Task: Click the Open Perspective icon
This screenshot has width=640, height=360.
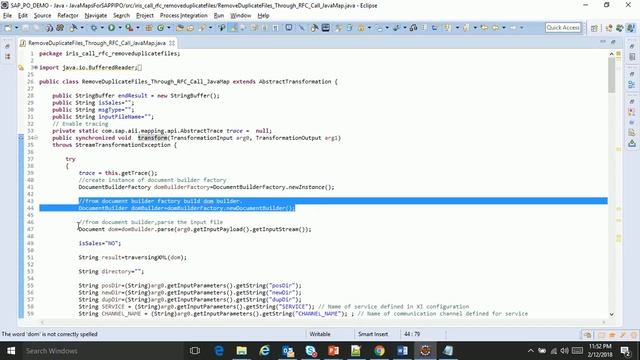Action: click(x=594, y=28)
